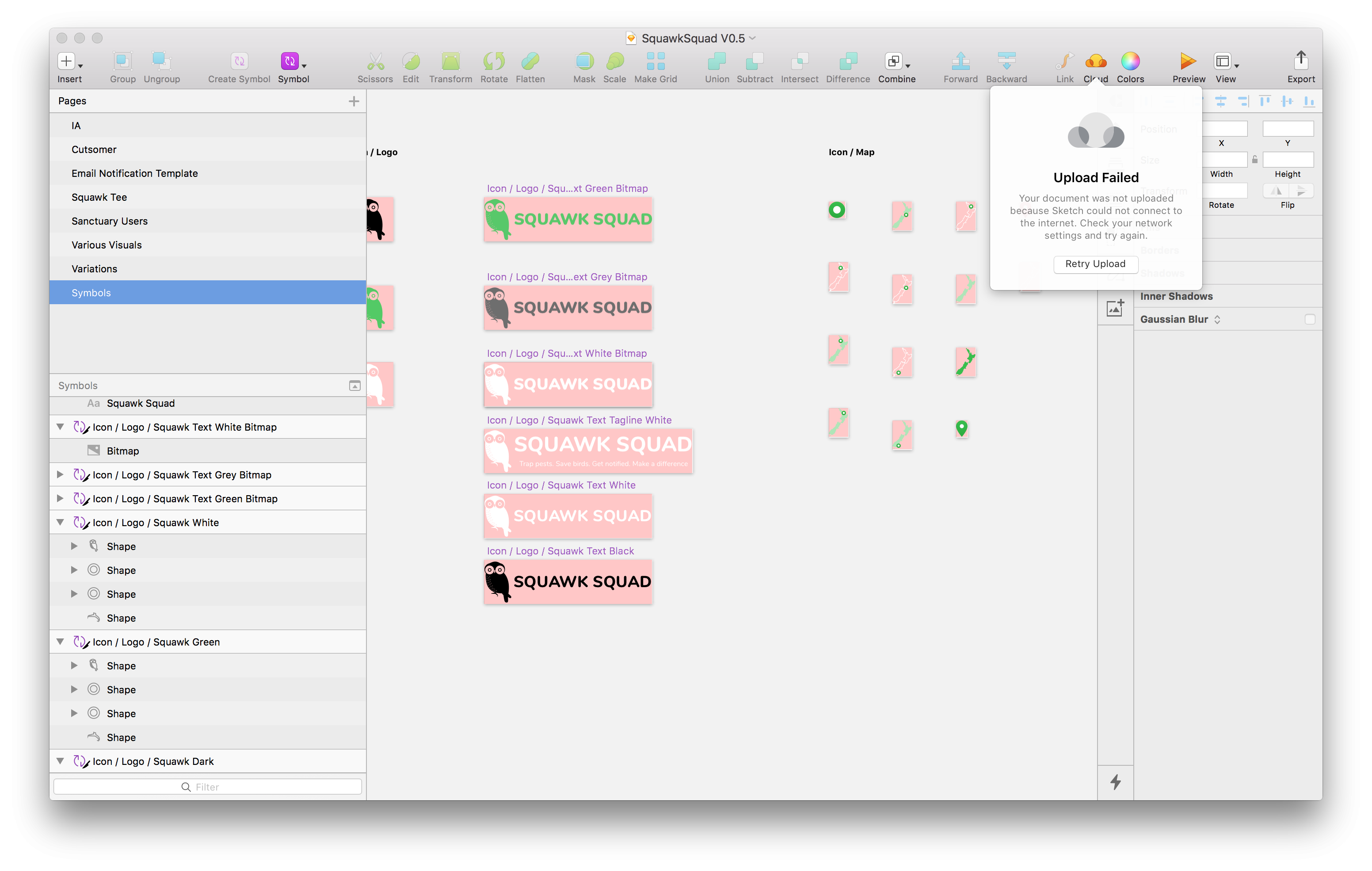Image resolution: width=1372 pixels, height=871 pixels.
Task: Click the Make Grid toolbar icon
Action: point(655,61)
